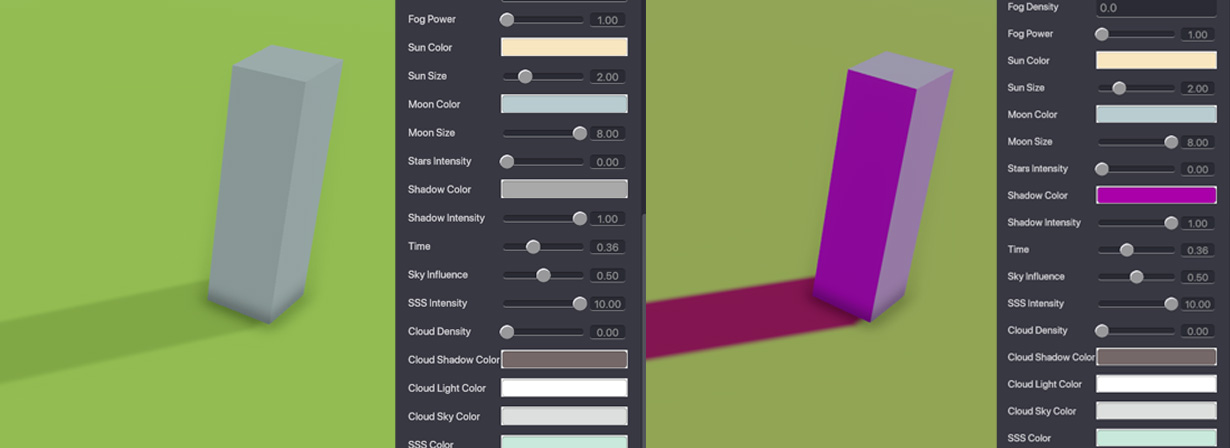Open Sun Color swatch in left panel
The width and height of the screenshot is (1230, 448).
pos(564,47)
